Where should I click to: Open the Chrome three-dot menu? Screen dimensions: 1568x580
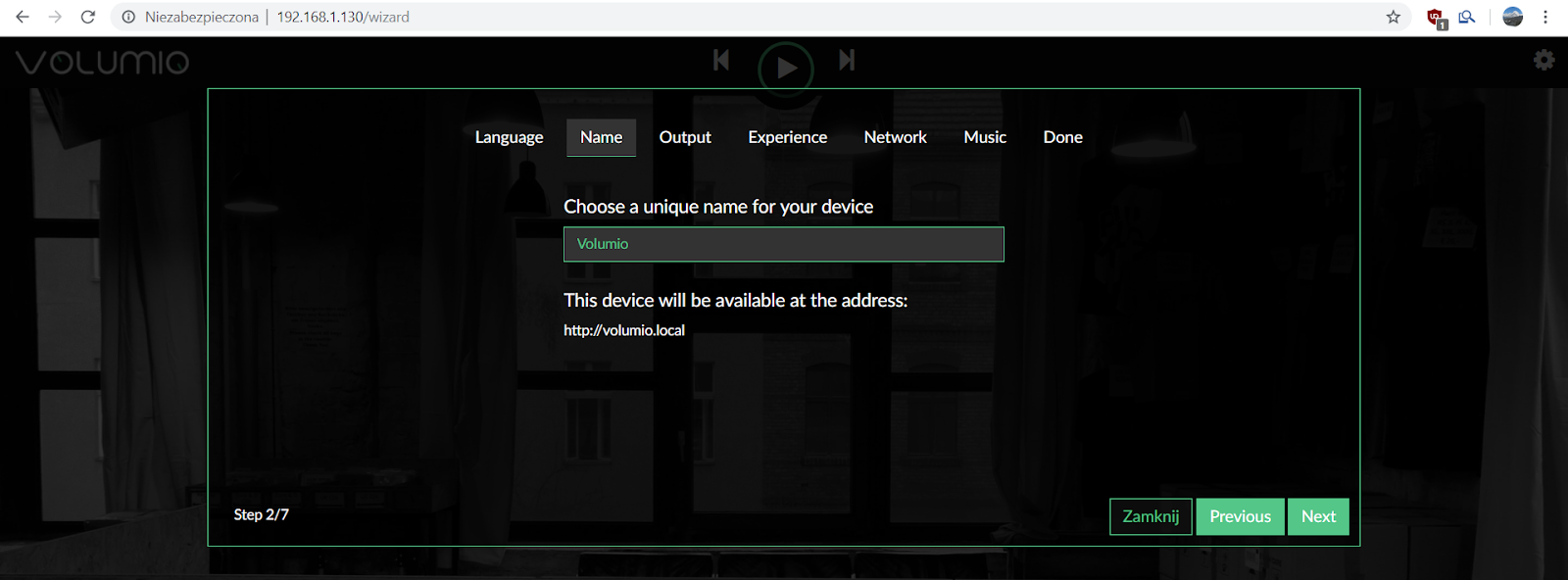pyautogui.click(x=1545, y=17)
